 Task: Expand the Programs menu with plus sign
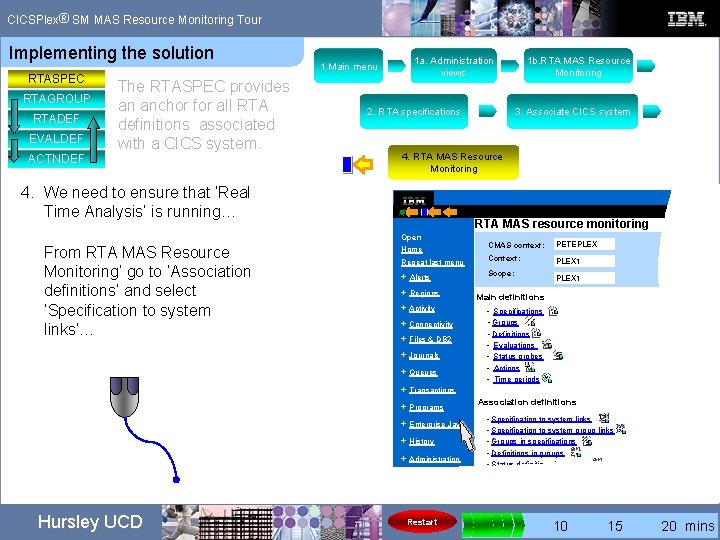pos(403,407)
